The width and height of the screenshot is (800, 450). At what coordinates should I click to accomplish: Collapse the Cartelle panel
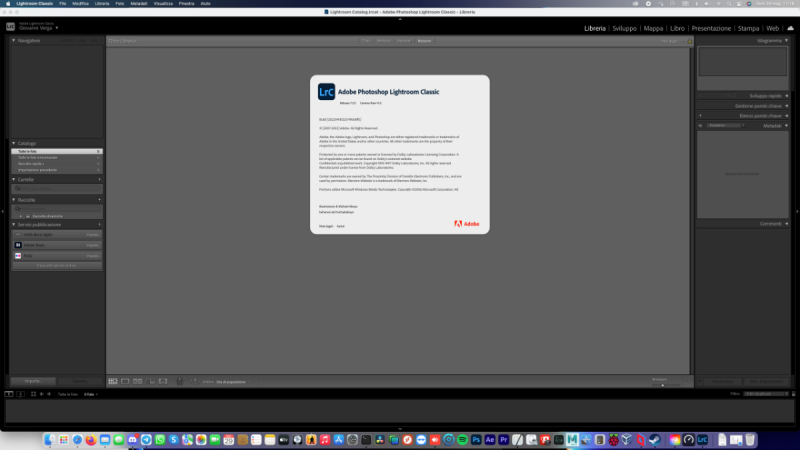click(x=14, y=180)
